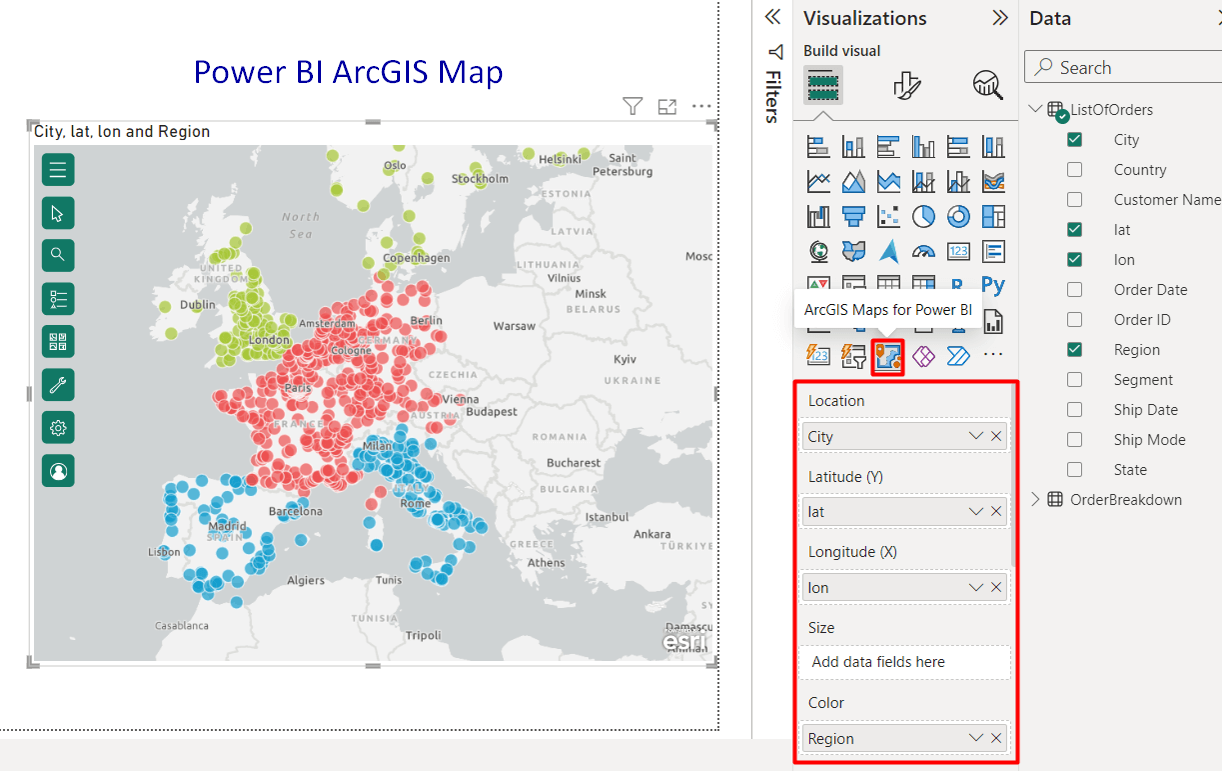The width and height of the screenshot is (1222, 771).
Task: Switch to the Format visual pane
Action: [905, 85]
